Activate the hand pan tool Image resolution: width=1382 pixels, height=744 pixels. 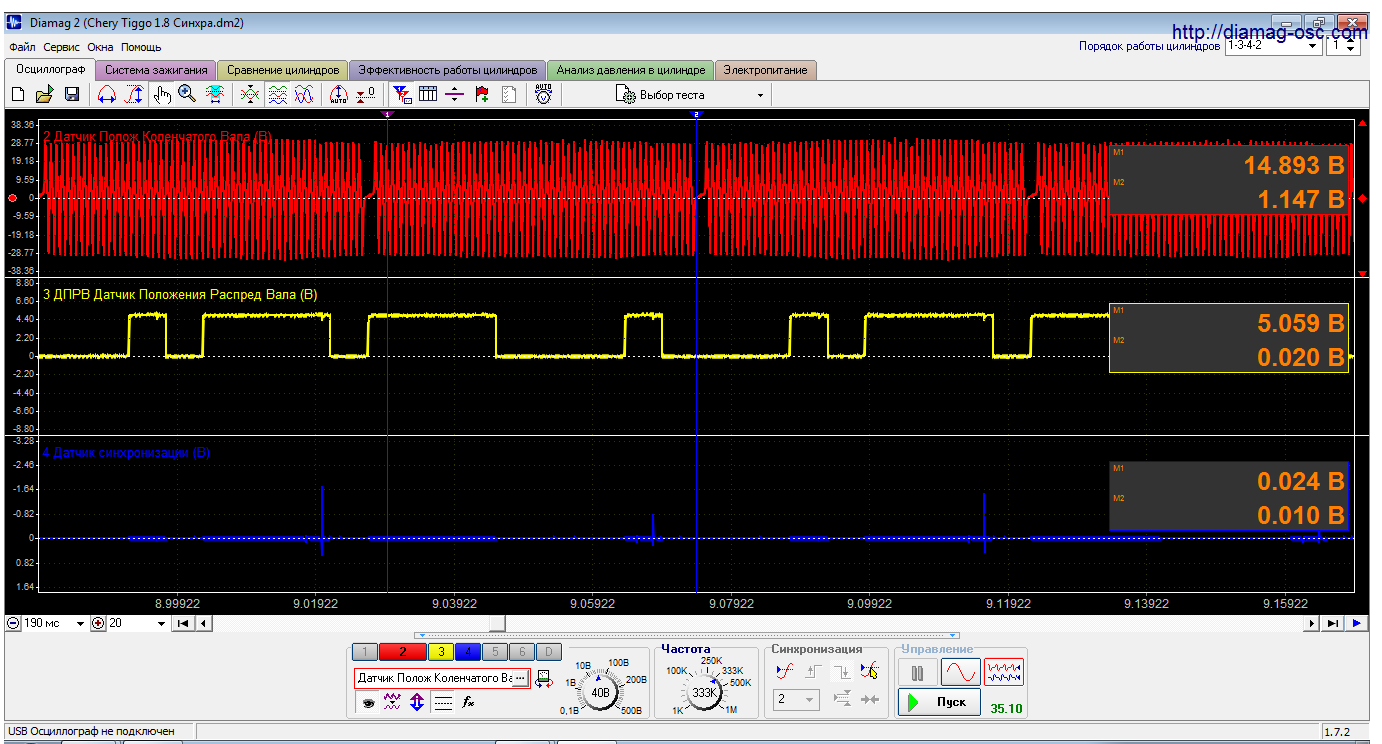(161, 94)
